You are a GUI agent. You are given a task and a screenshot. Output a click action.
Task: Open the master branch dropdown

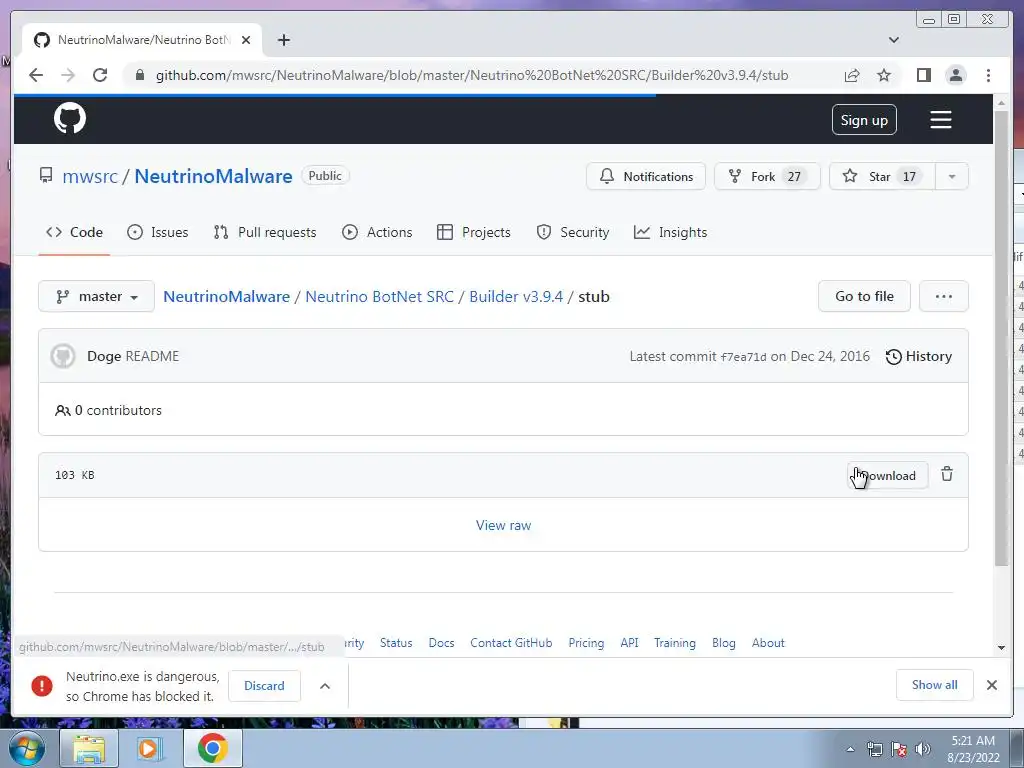[97, 296]
